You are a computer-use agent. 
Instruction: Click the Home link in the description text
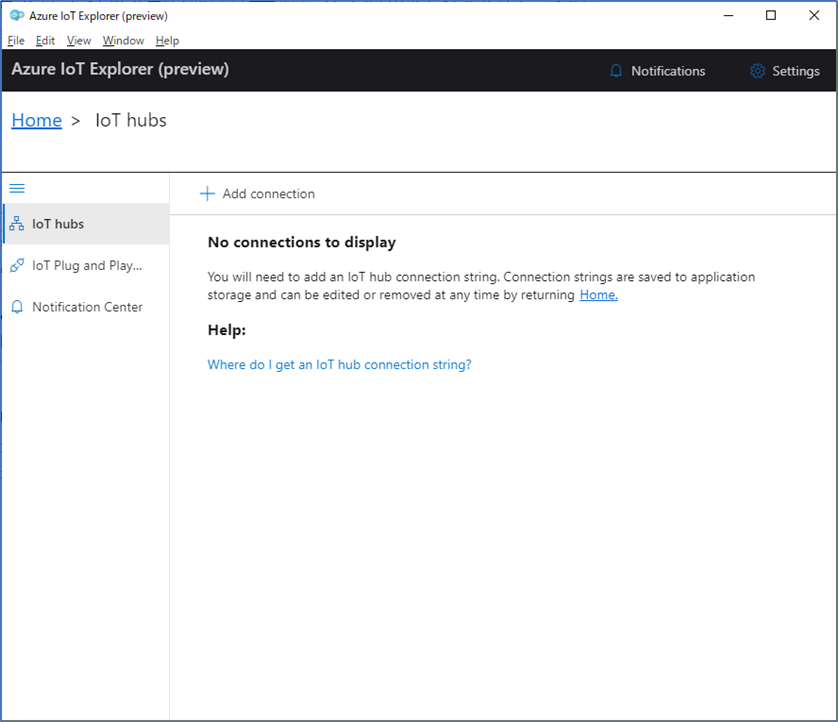coord(598,294)
